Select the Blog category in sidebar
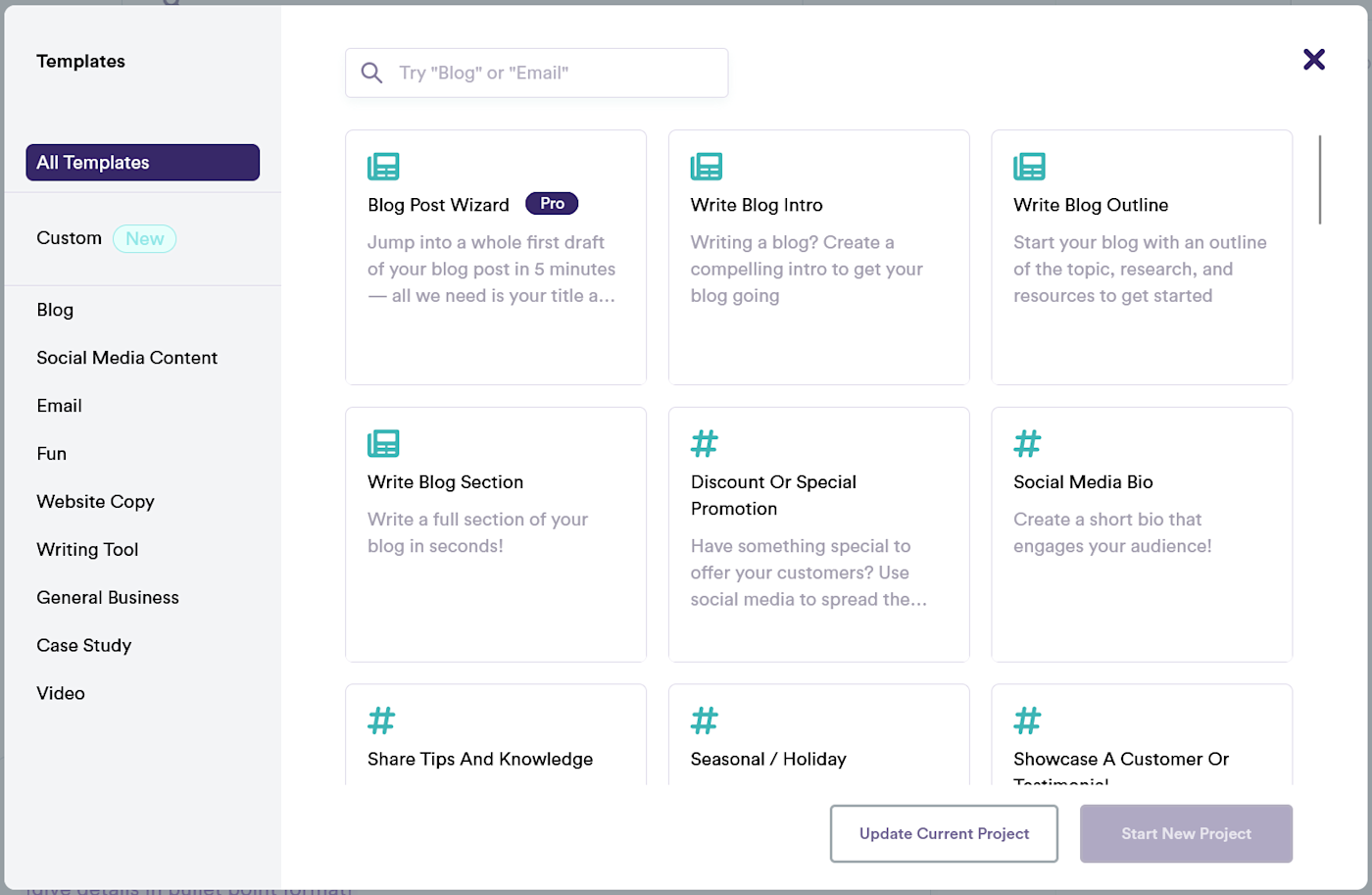 (55, 310)
